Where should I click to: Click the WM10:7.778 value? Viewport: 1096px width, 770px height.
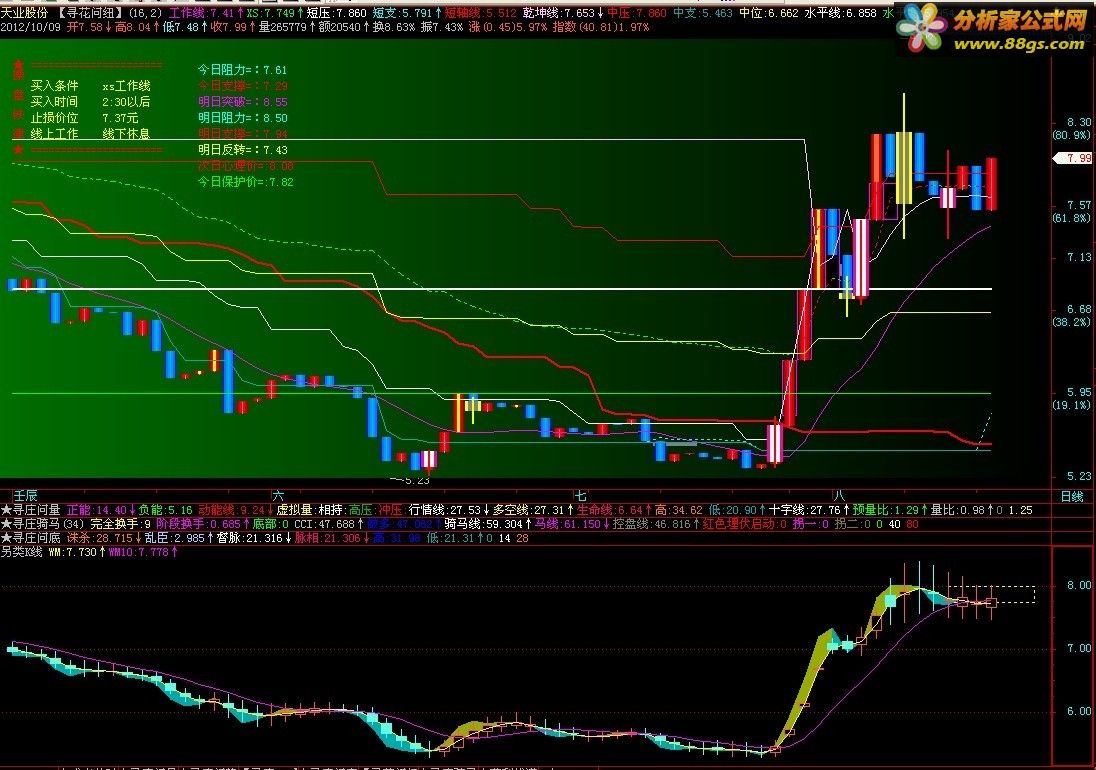point(143,552)
